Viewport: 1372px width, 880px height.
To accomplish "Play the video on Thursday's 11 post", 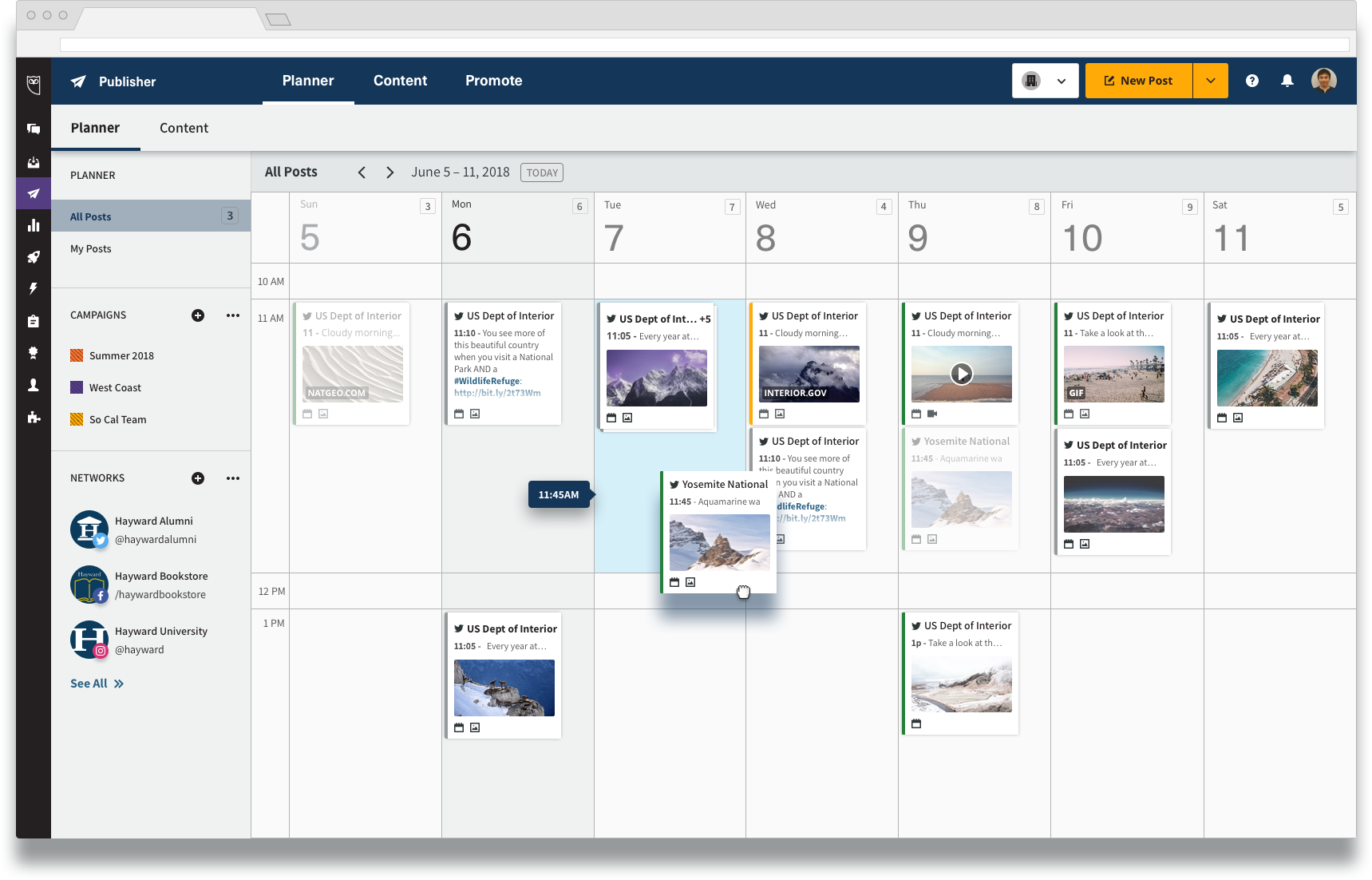I will [962, 374].
